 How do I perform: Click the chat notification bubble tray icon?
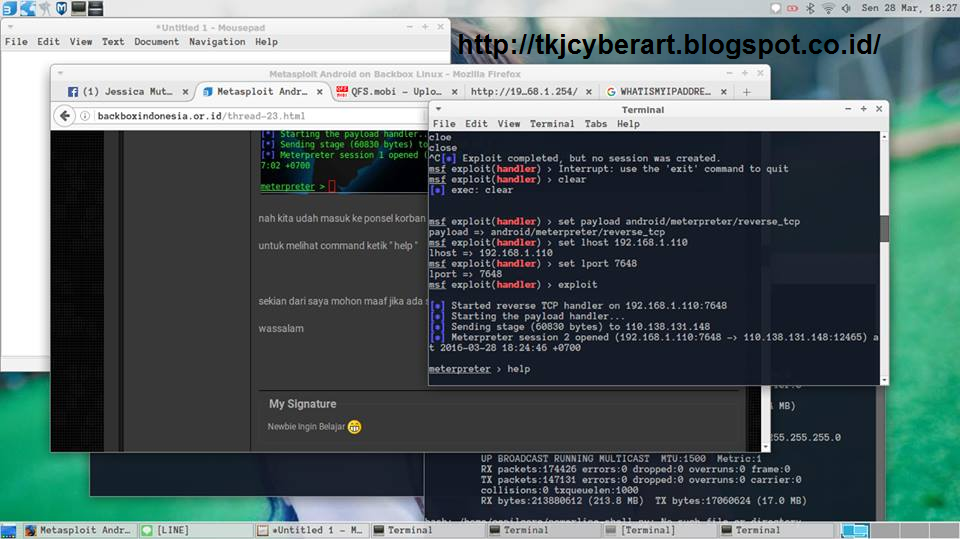(x=775, y=8)
